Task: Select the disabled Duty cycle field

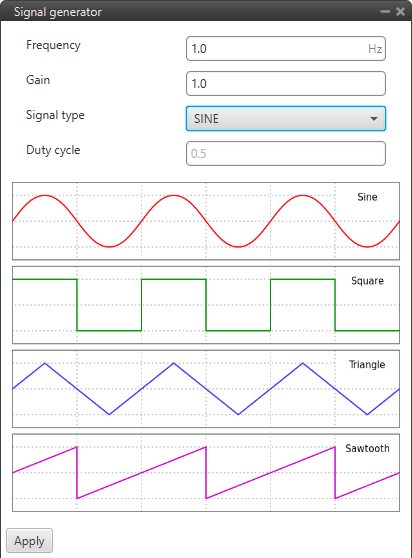Action: pyautogui.click(x=286, y=153)
